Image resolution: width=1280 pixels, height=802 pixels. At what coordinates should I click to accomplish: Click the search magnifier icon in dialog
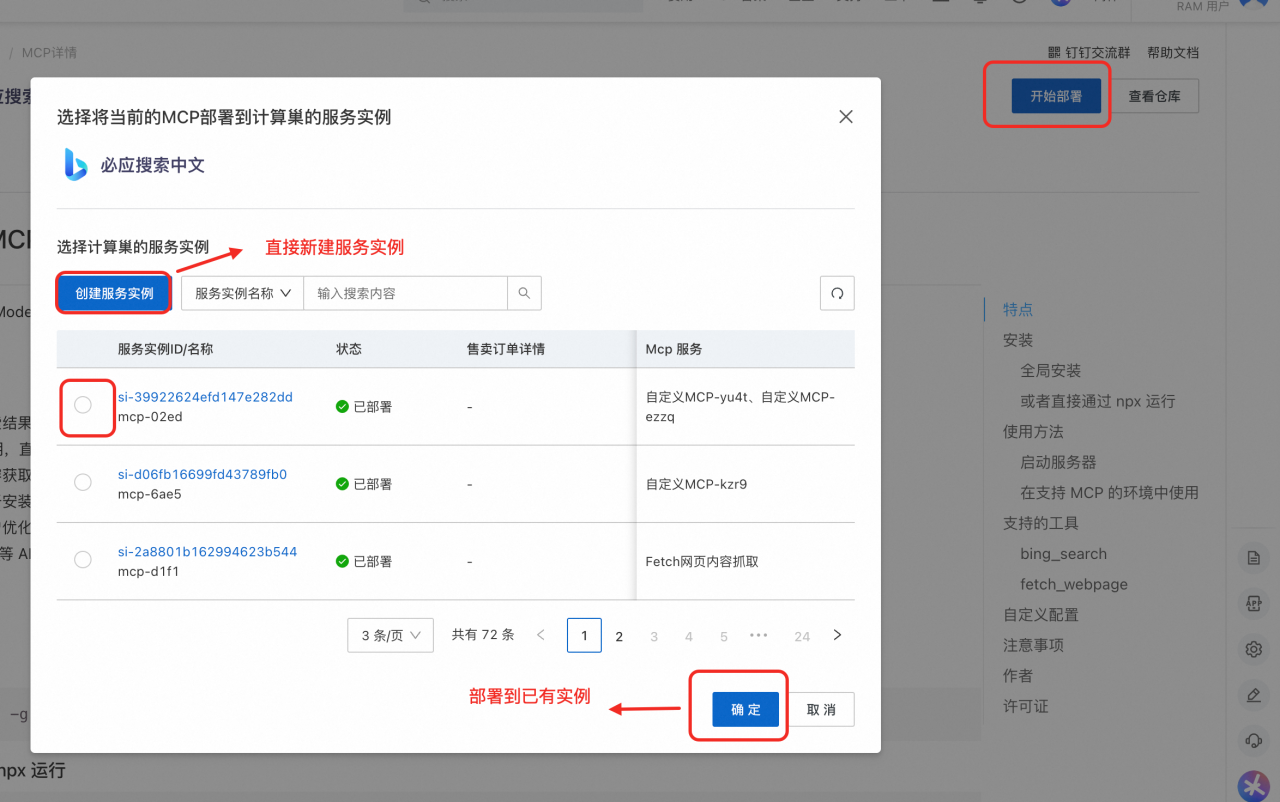pos(524,294)
